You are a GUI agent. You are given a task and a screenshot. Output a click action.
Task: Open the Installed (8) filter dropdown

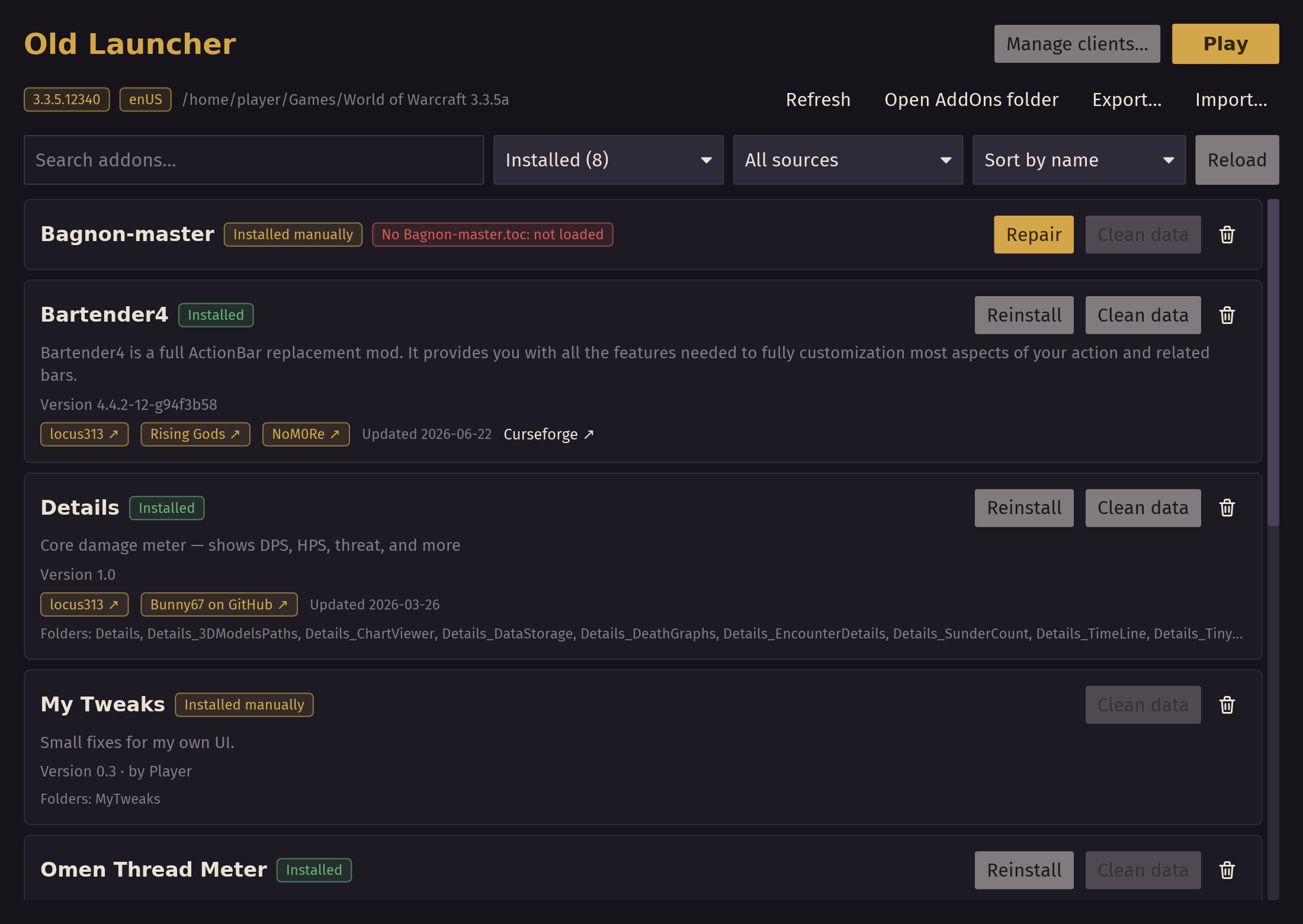pyautogui.click(x=608, y=160)
